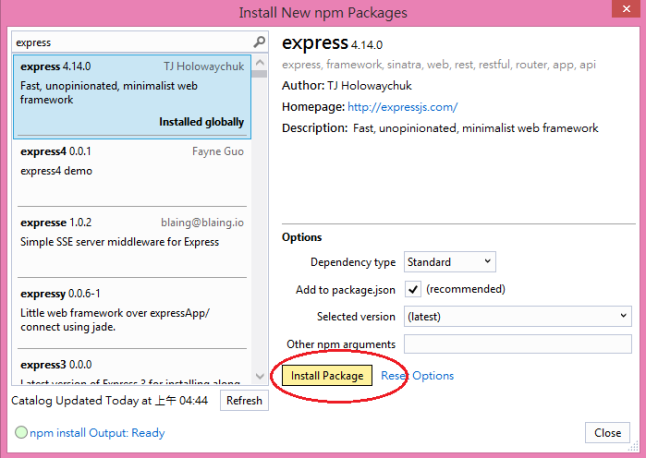Click the package list scrollbar thumb
The width and height of the screenshot is (646, 458).
click(x=260, y=74)
